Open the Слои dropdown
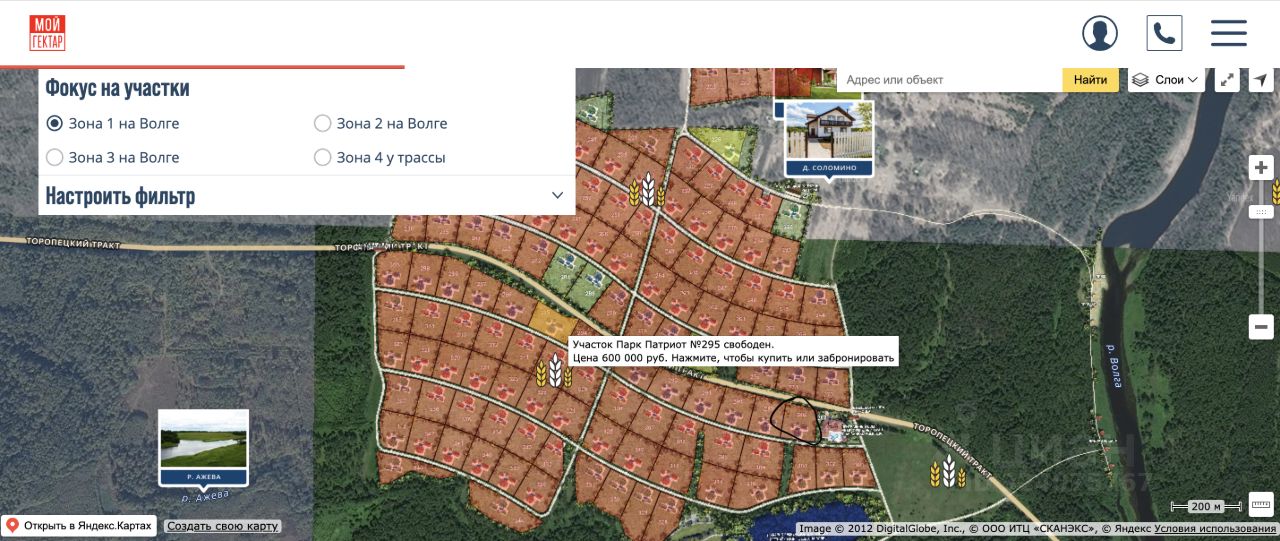The width and height of the screenshot is (1280, 541). click(x=1166, y=80)
